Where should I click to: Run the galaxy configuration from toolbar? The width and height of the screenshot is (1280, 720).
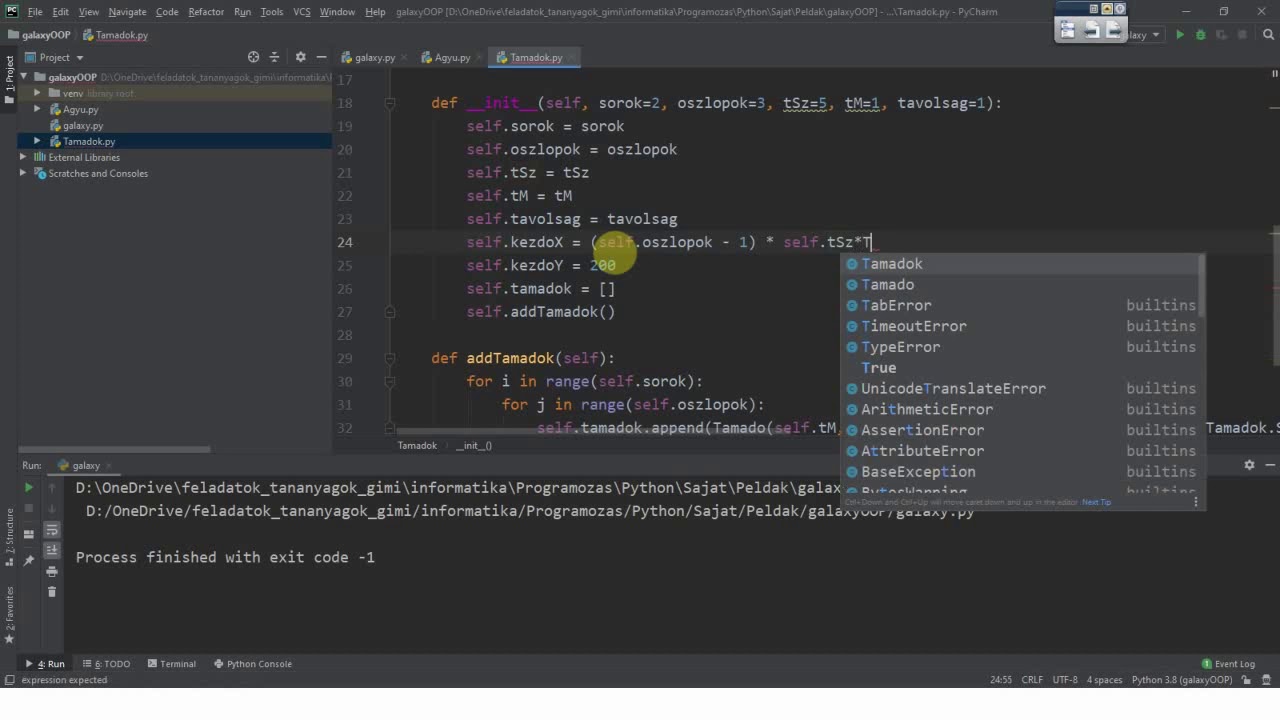pos(1180,35)
